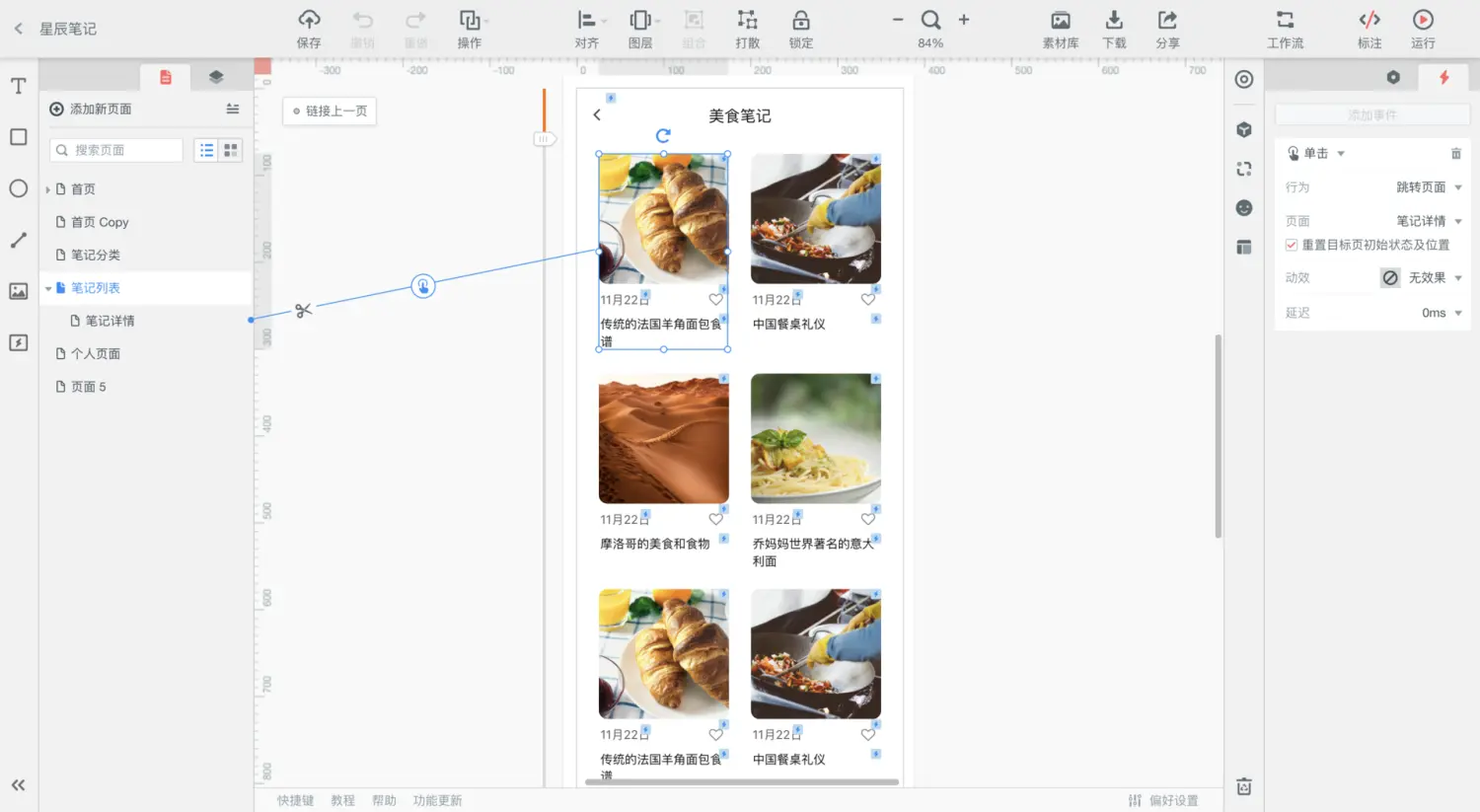Open the 素材库 asset library
This screenshot has height=812, width=1480.
(1060, 29)
